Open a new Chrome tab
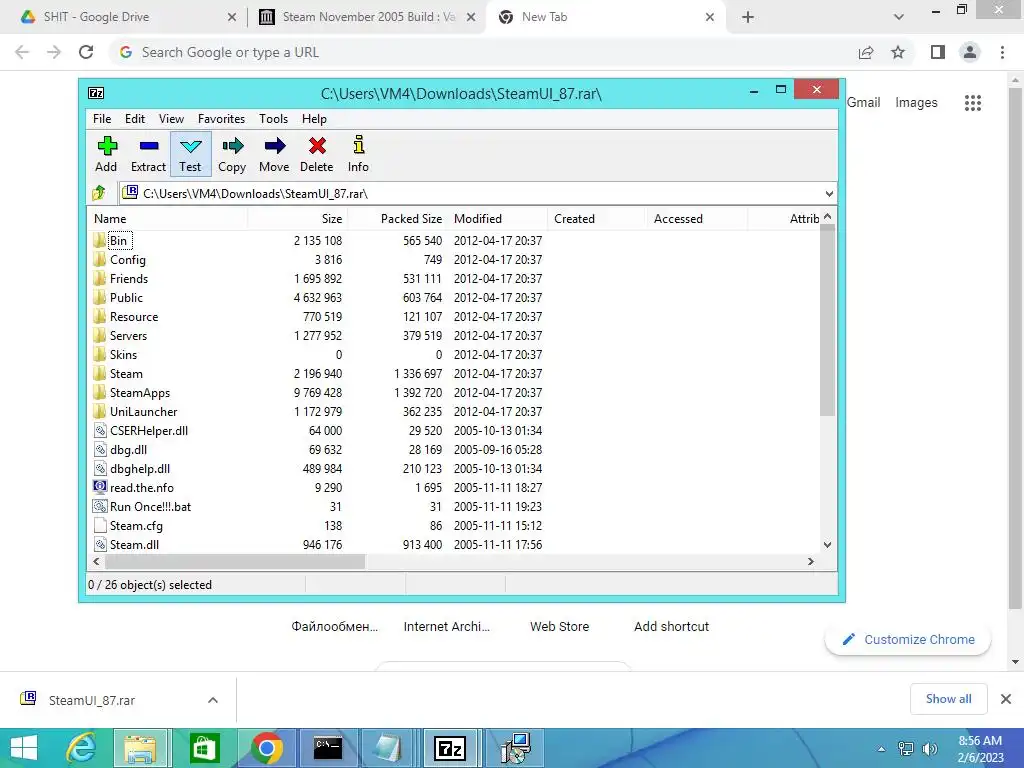Viewport: 1024px width, 768px height. (x=748, y=17)
